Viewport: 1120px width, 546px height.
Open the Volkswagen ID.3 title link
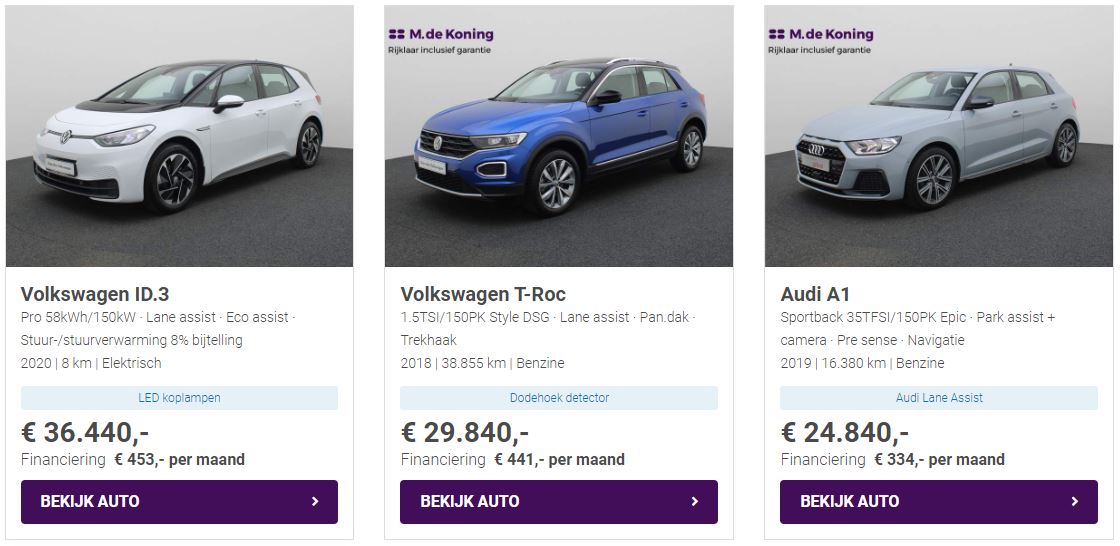tap(95, 294)
